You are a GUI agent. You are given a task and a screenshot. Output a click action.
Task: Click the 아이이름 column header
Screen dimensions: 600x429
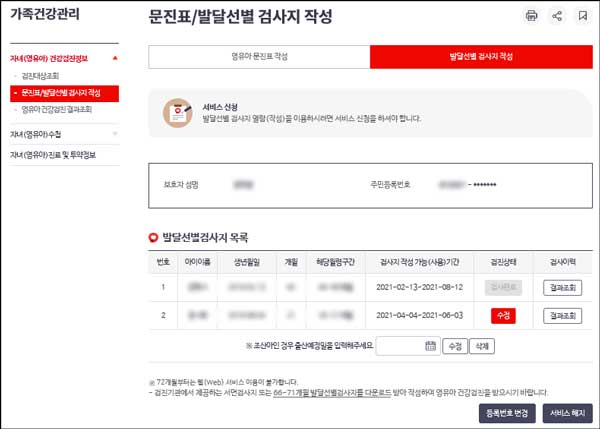tap(197, 262)
